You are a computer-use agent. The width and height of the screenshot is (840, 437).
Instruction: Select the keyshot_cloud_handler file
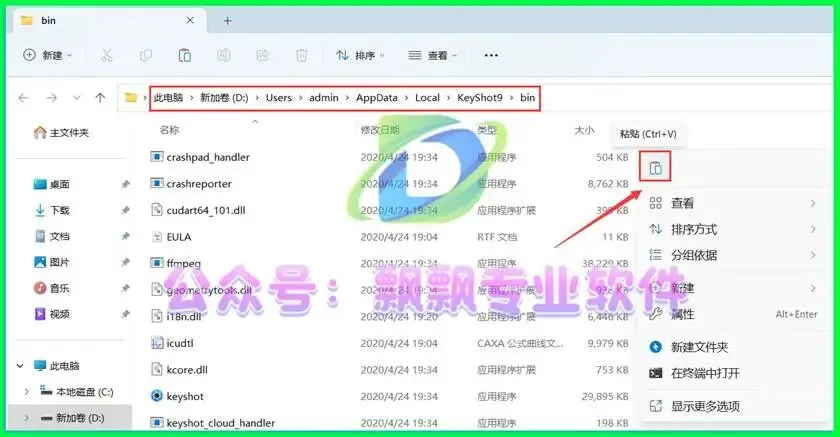[213, 423]
